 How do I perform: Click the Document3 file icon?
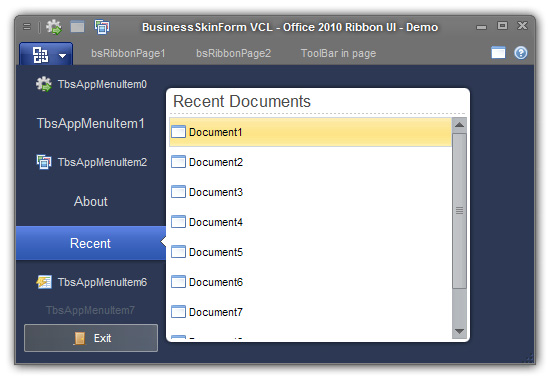pyautogui.click(x=178, y=192)
